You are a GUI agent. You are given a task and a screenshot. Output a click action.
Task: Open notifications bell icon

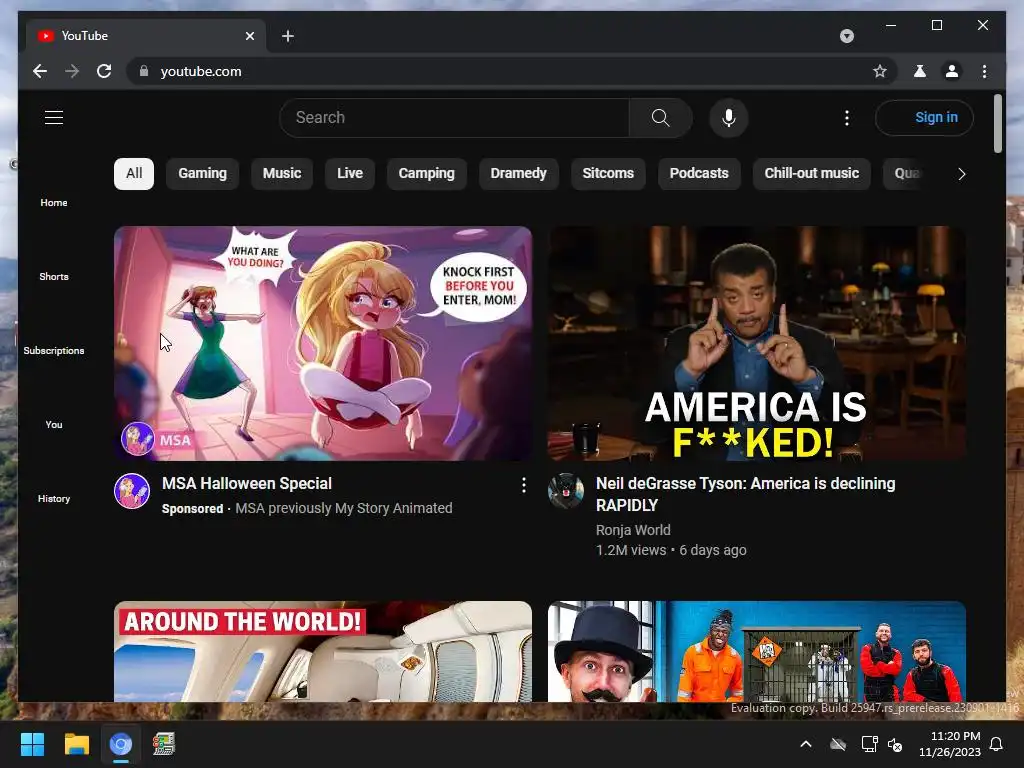click(x=997, y=744)
